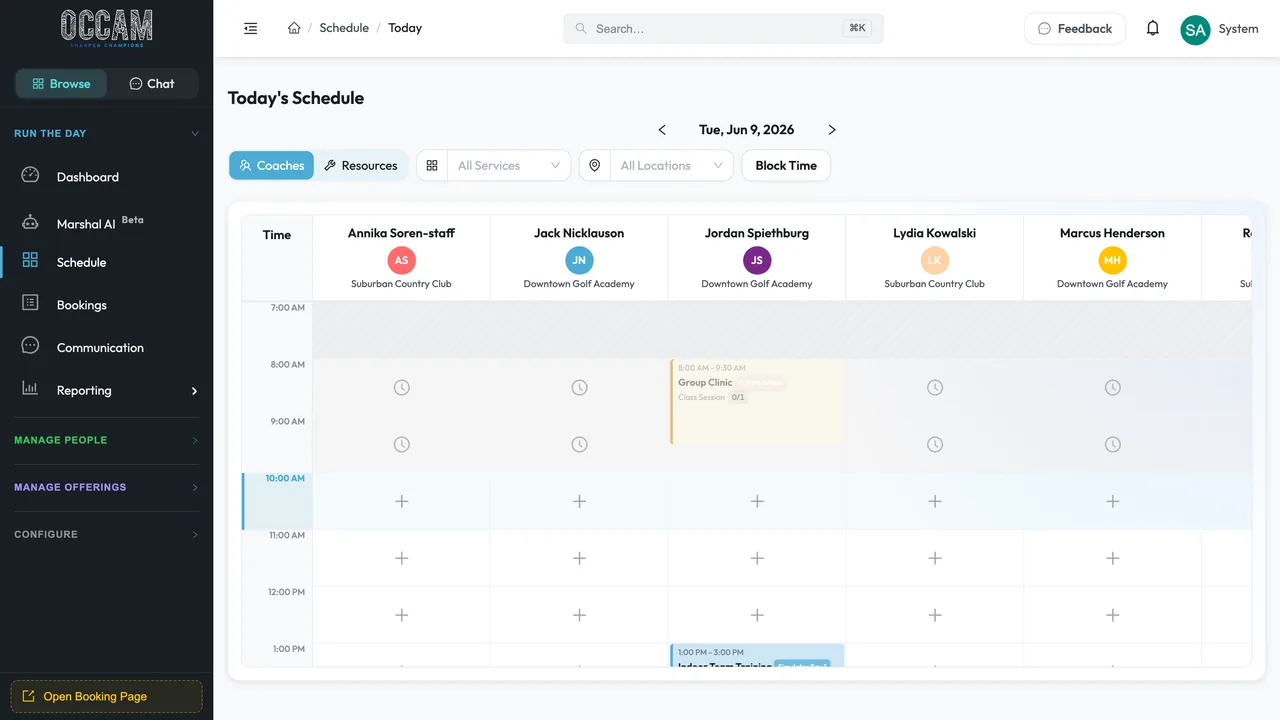
Task: Switch to Chat mode
Action: pyautogui.click(x=152, y=84)
